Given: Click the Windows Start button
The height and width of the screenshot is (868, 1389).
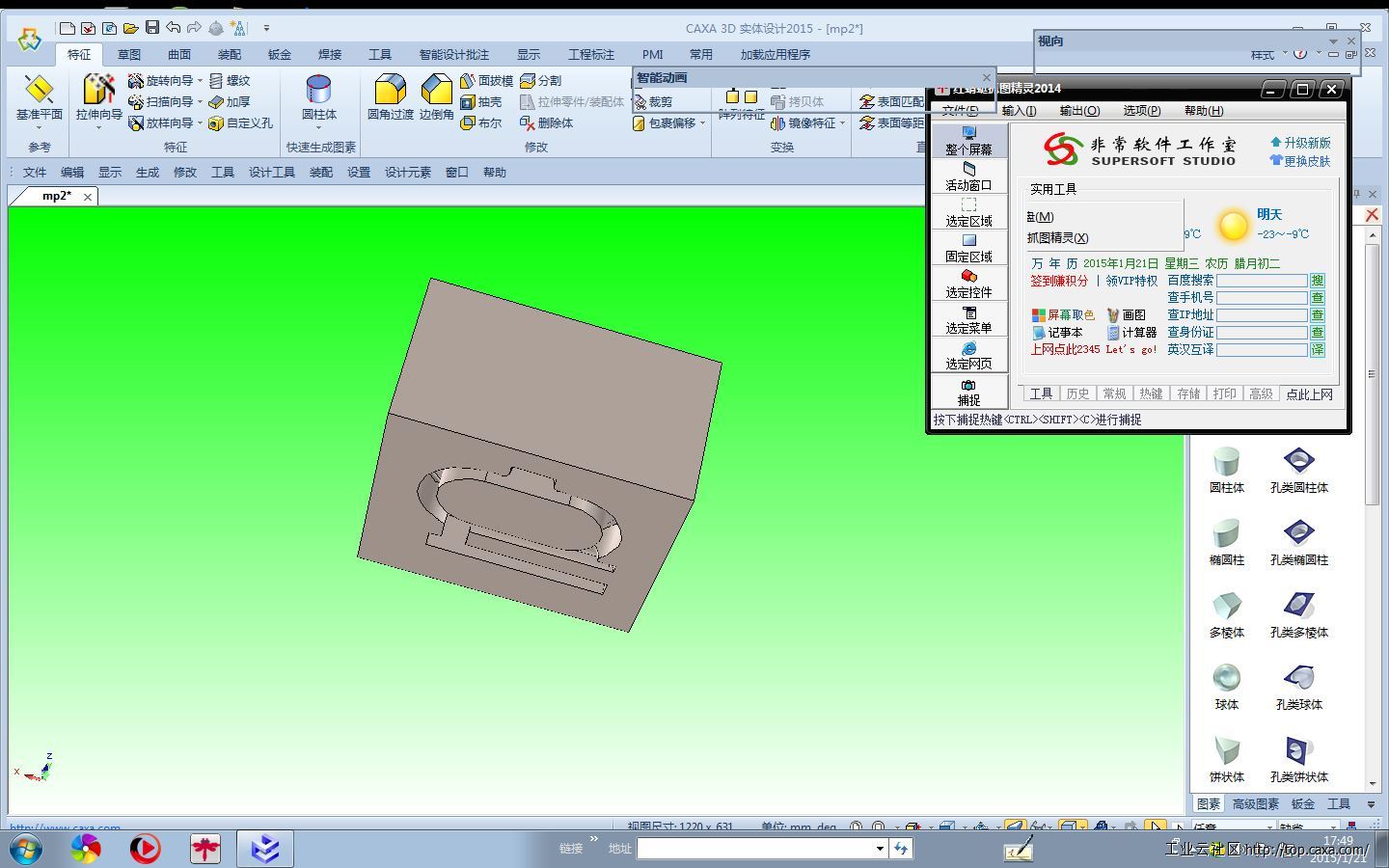Looking at the screenshot, I should [25, 849].
